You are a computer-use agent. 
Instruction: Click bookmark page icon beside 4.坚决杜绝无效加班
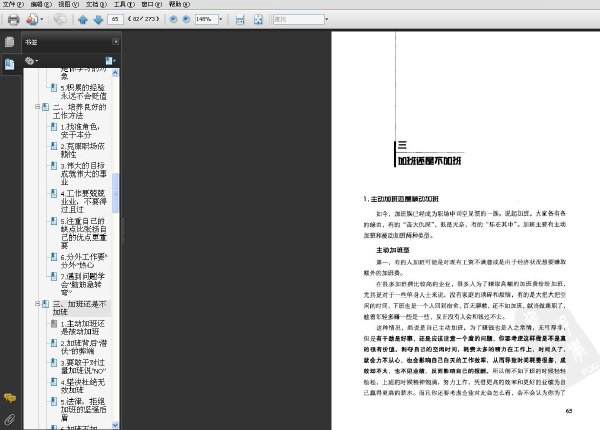(x=54, y=382)
